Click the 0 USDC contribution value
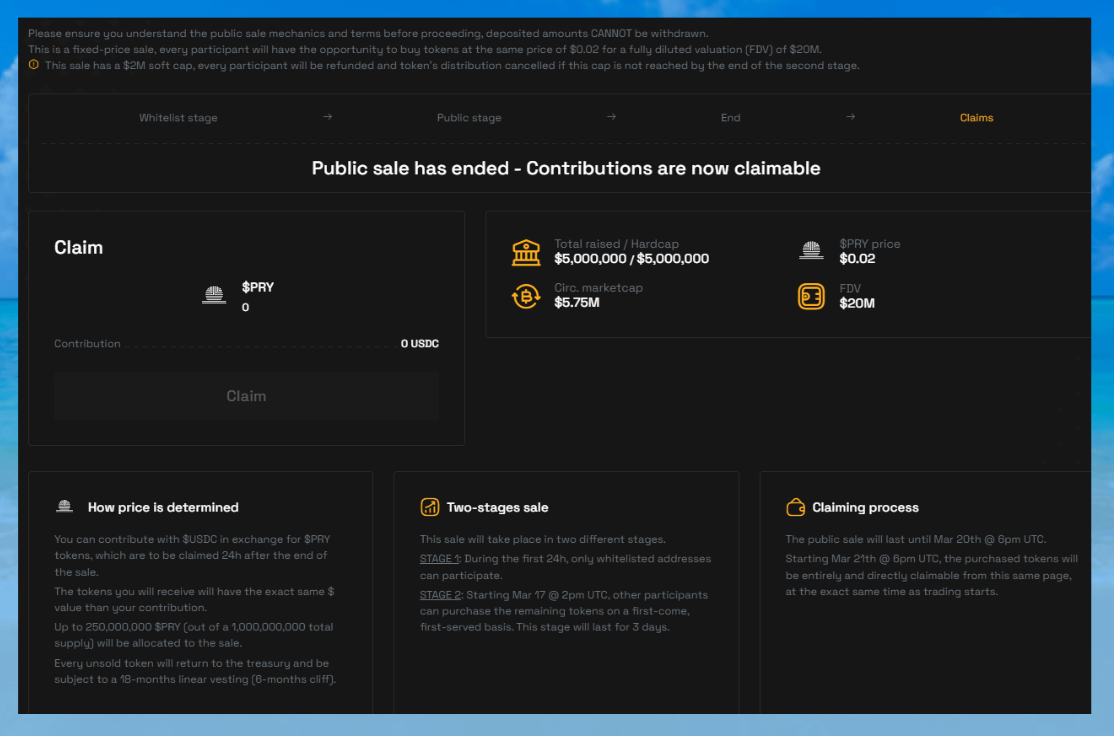The width and height of the screenshot is (1114, 736). (419, 344)
